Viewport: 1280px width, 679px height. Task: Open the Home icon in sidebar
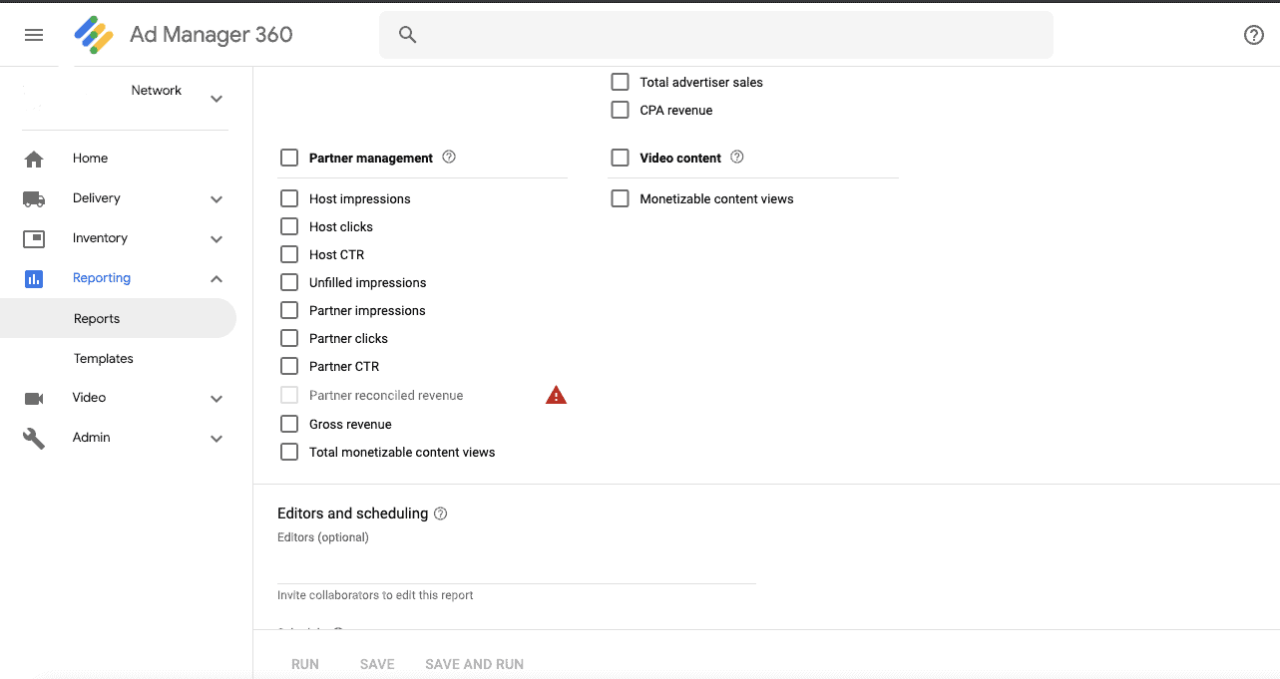click(x=33, y=158)
